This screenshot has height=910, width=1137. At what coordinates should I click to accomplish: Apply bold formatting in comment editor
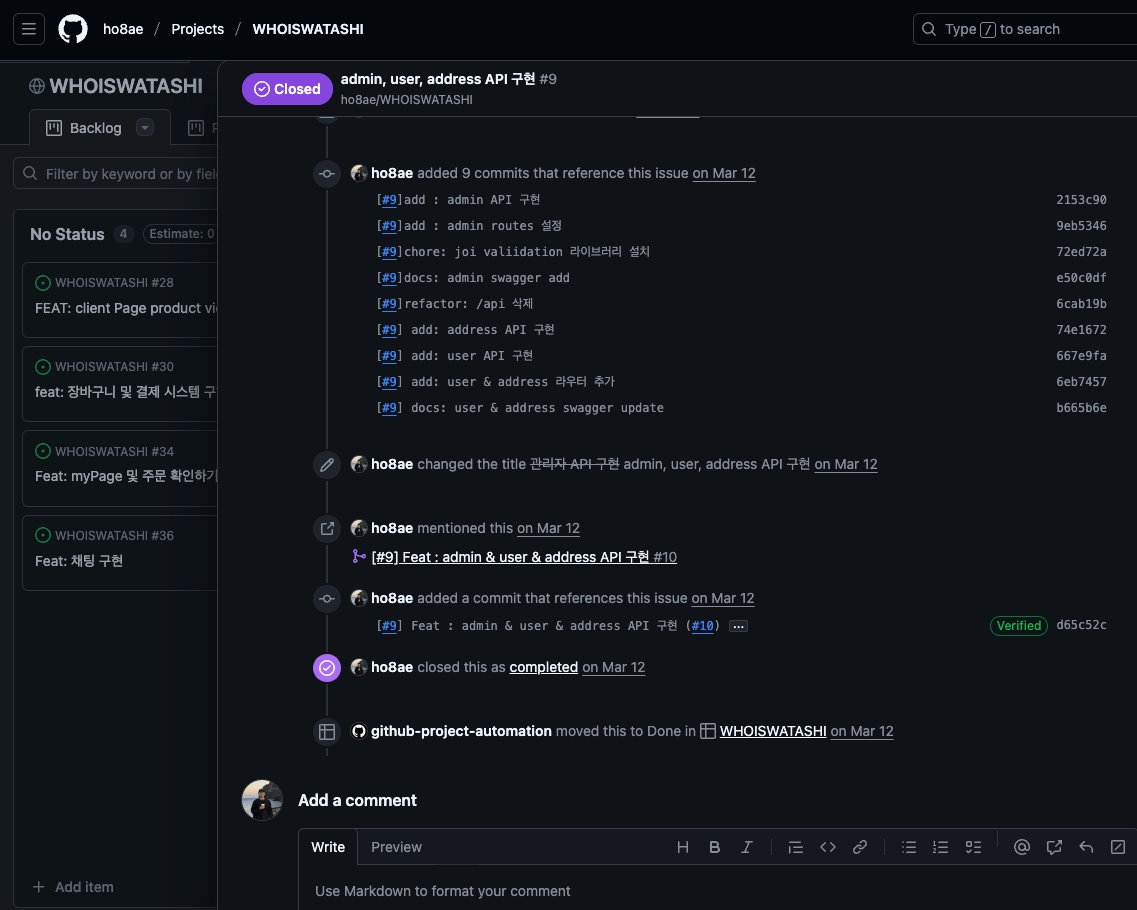pyautogui.click(x=714, y=847)
